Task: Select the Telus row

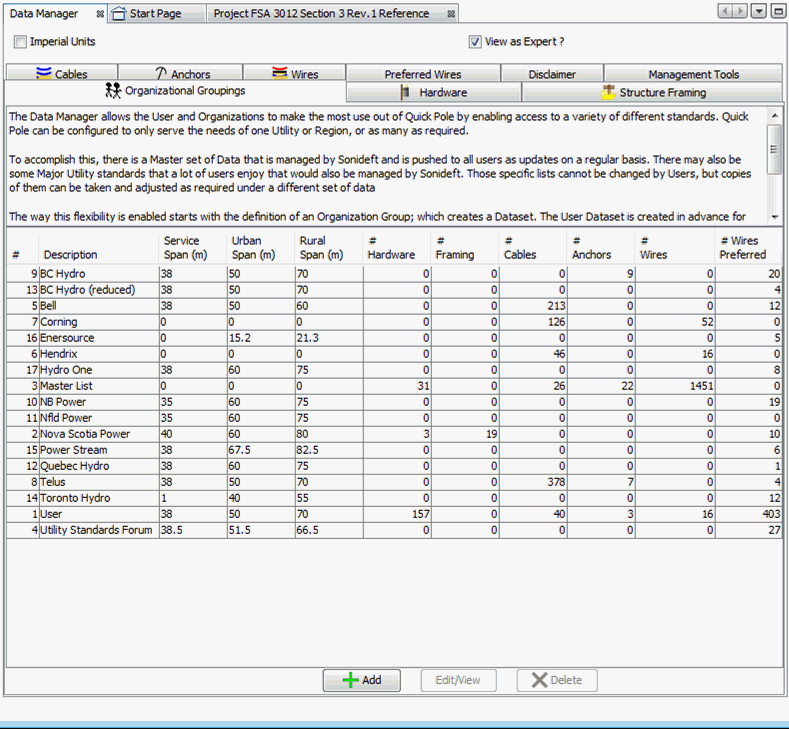Action: coord(394,482)
